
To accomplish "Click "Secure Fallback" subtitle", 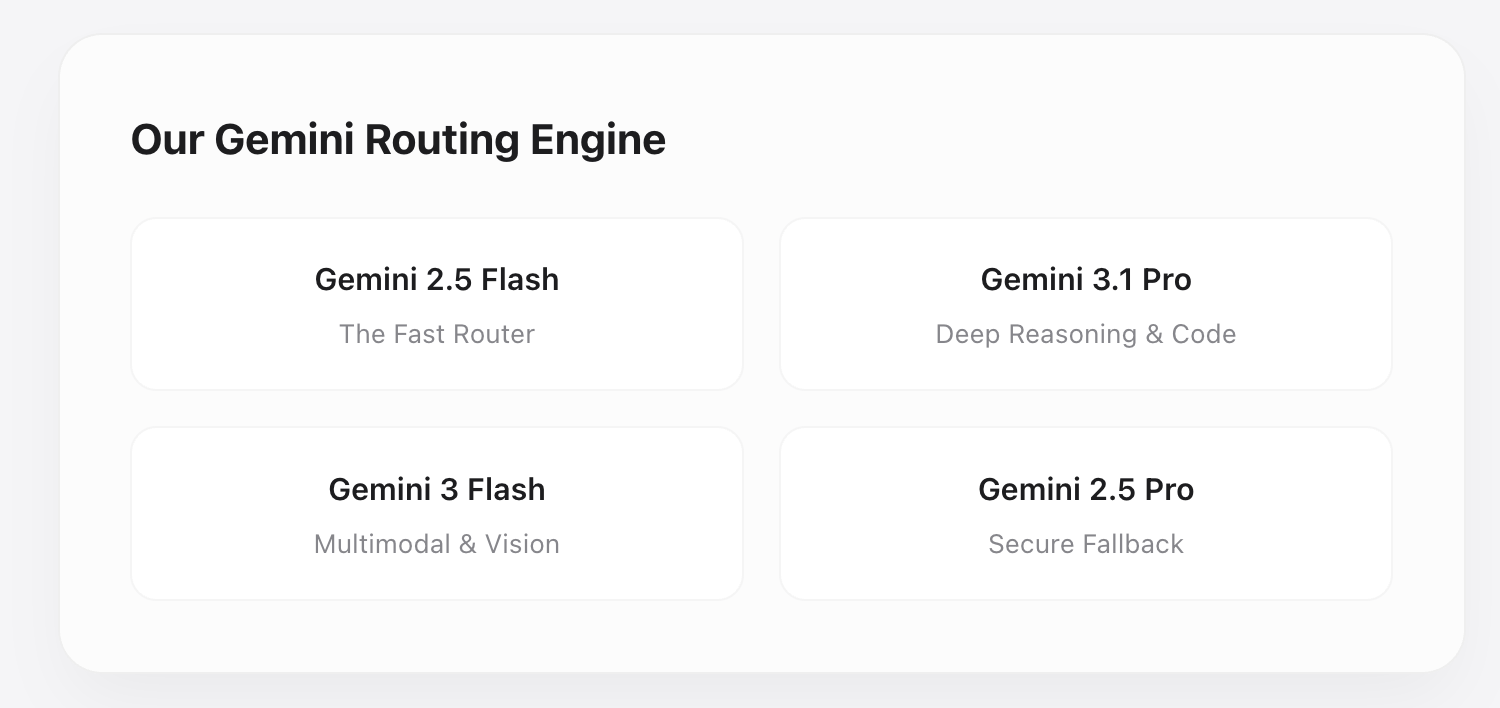I will [1086, 544].
